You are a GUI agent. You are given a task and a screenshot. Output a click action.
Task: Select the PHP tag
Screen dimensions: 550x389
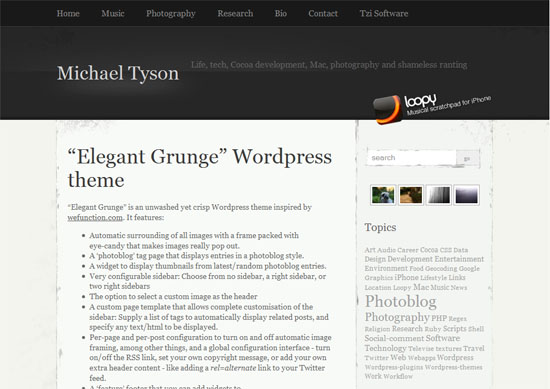pos(439,318)
